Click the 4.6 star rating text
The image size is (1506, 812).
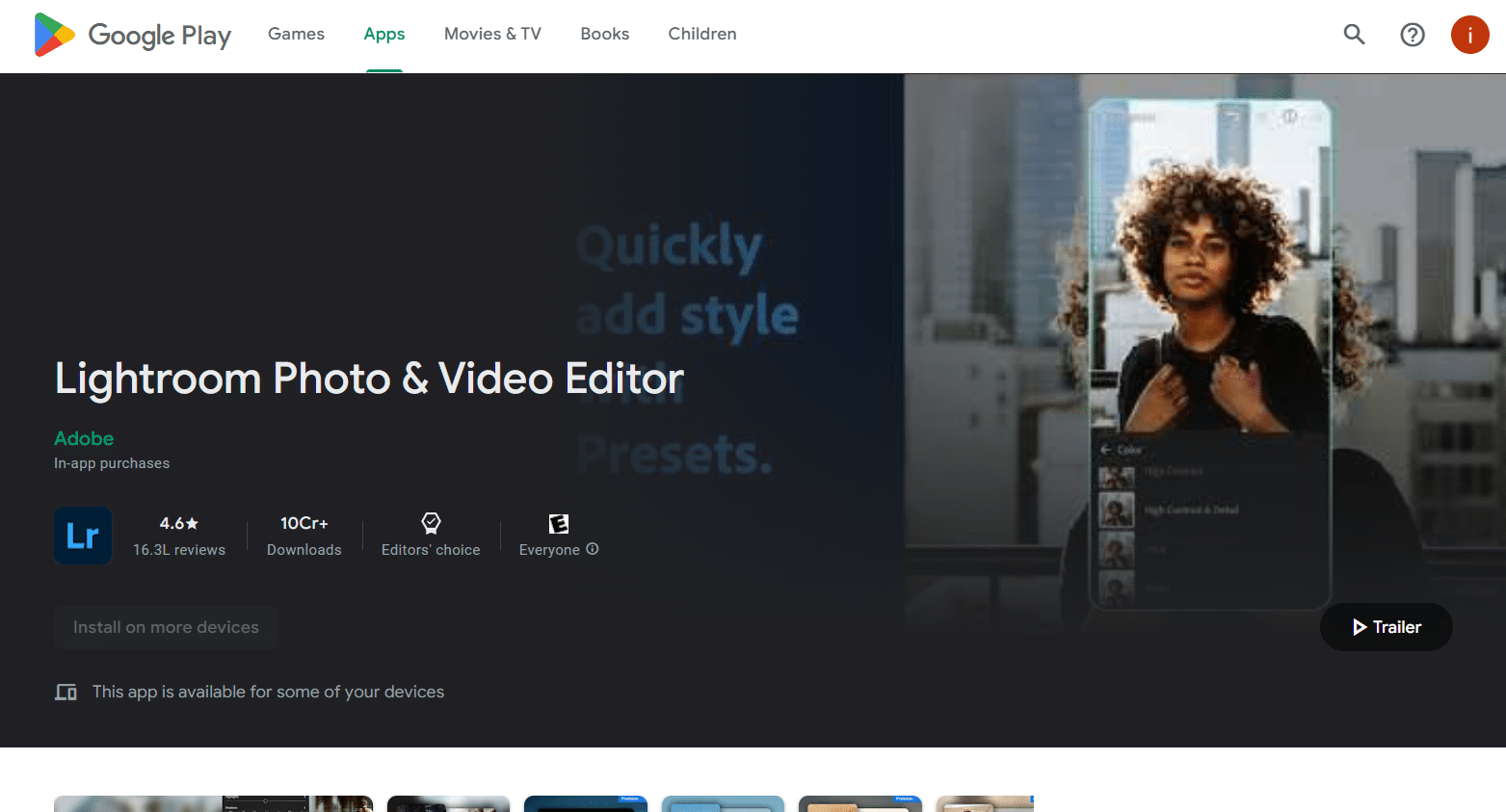pos(179,523)
